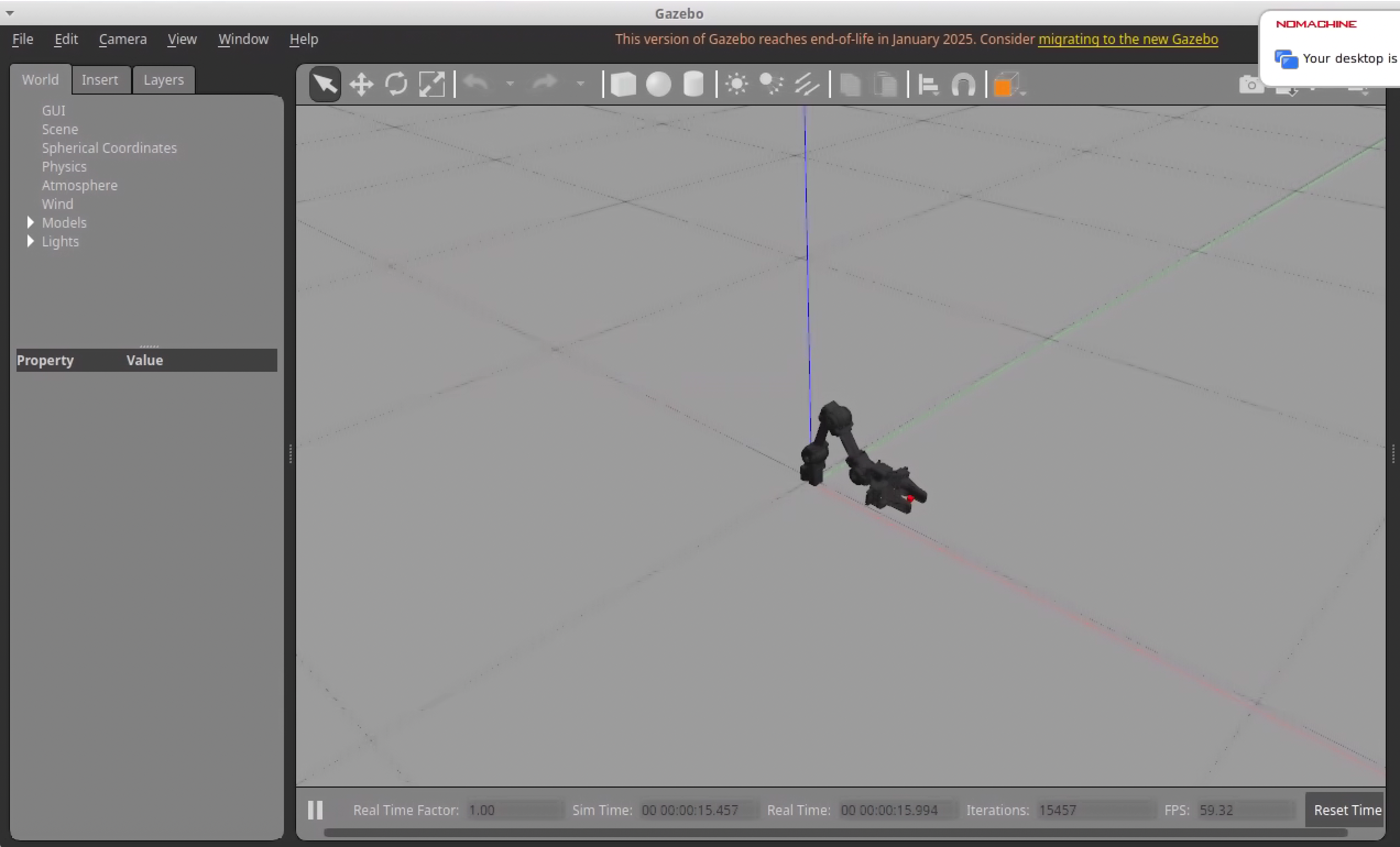This screenshot has height=847, width=1400.
Task: Insert a box shape
Action: coord(624,85)
